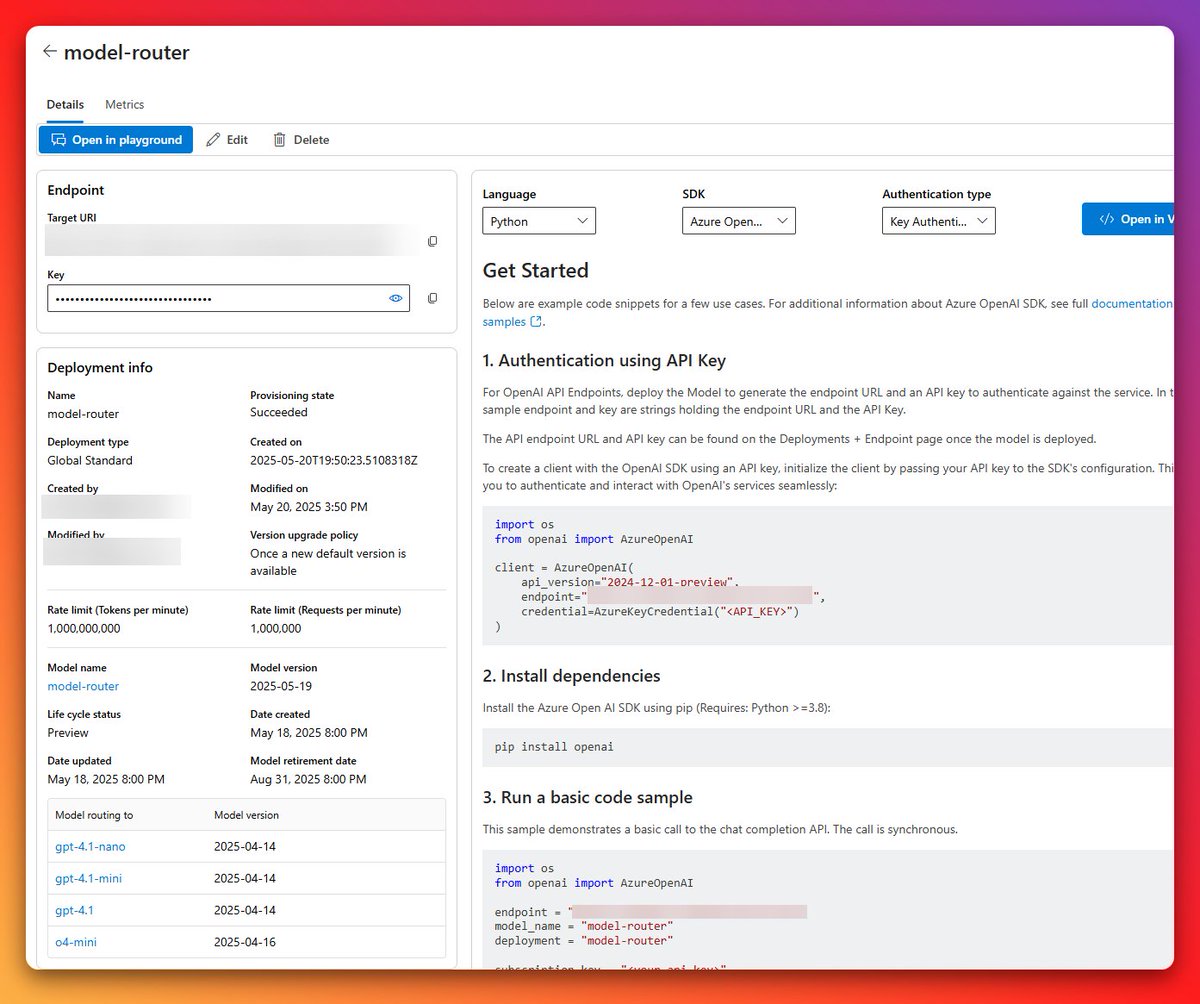The width and height of the screenshot is (1200, 1004).
Task: Select the 'Global Standard' deployment type value
Action: coord(90,460)
